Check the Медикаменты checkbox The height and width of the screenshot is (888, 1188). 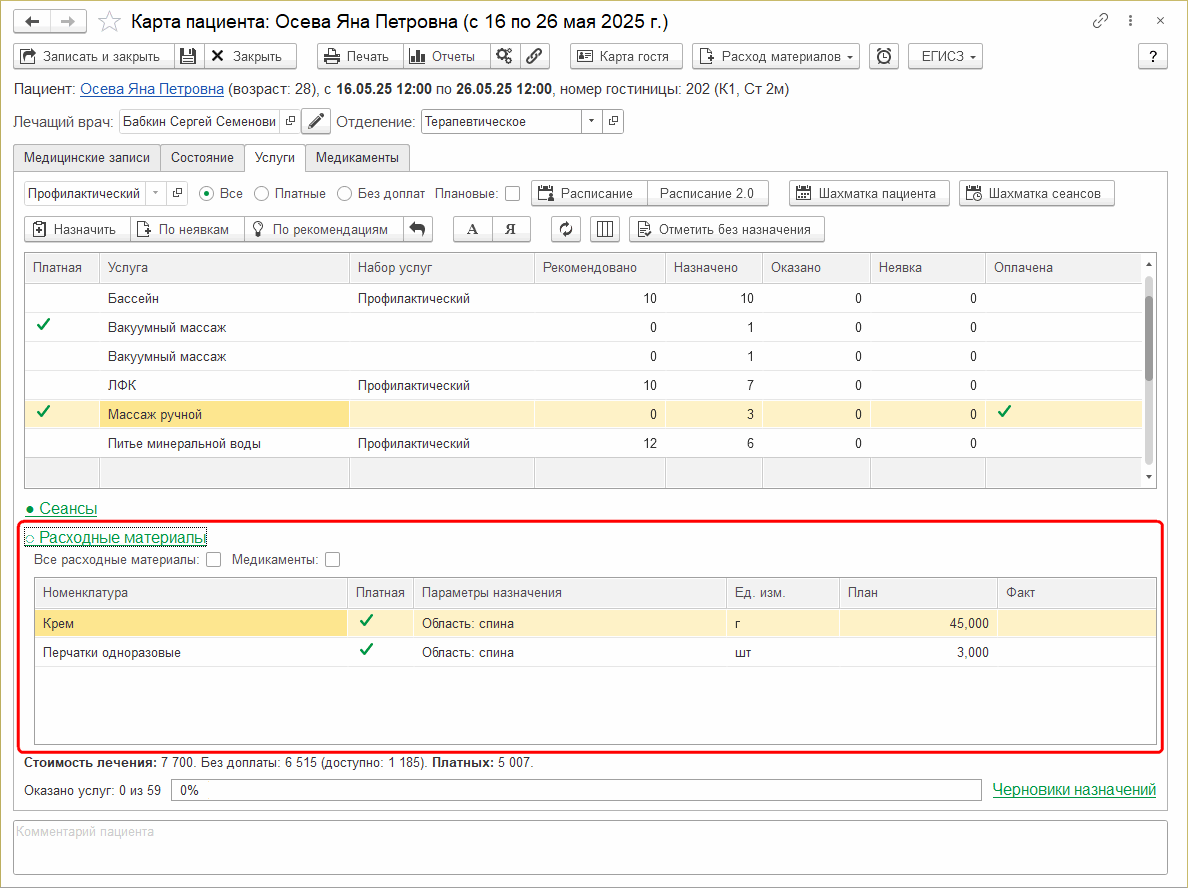[x=332, y=560]
